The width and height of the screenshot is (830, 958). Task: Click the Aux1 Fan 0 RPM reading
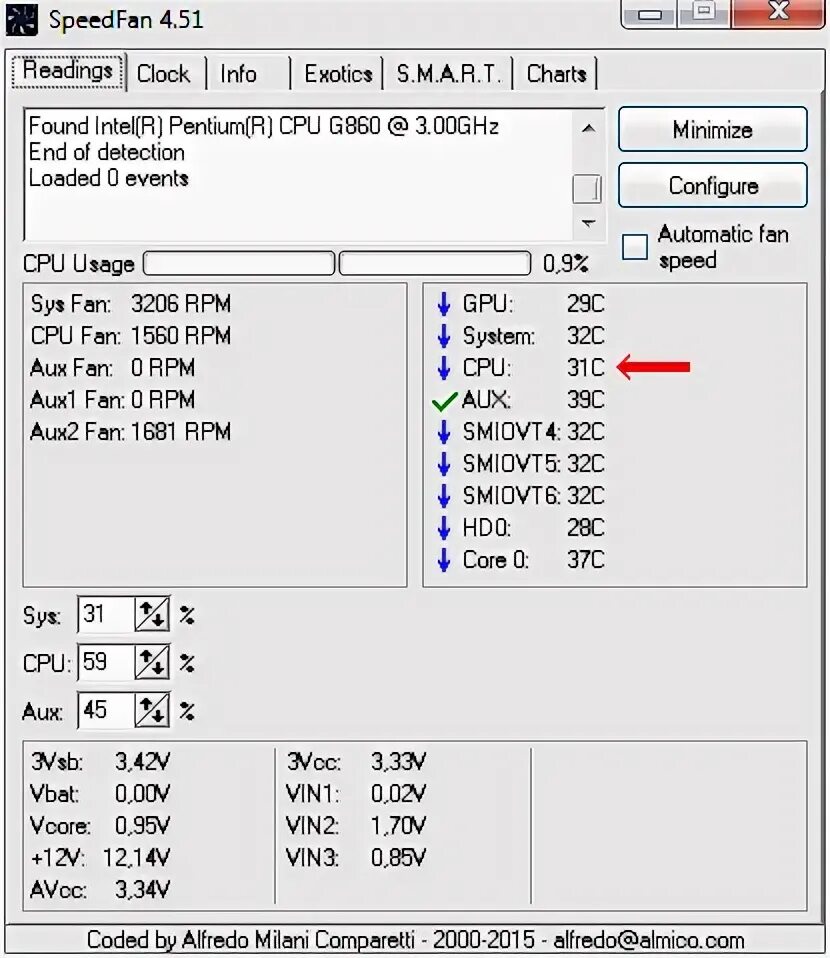click(x=112, y=400)
